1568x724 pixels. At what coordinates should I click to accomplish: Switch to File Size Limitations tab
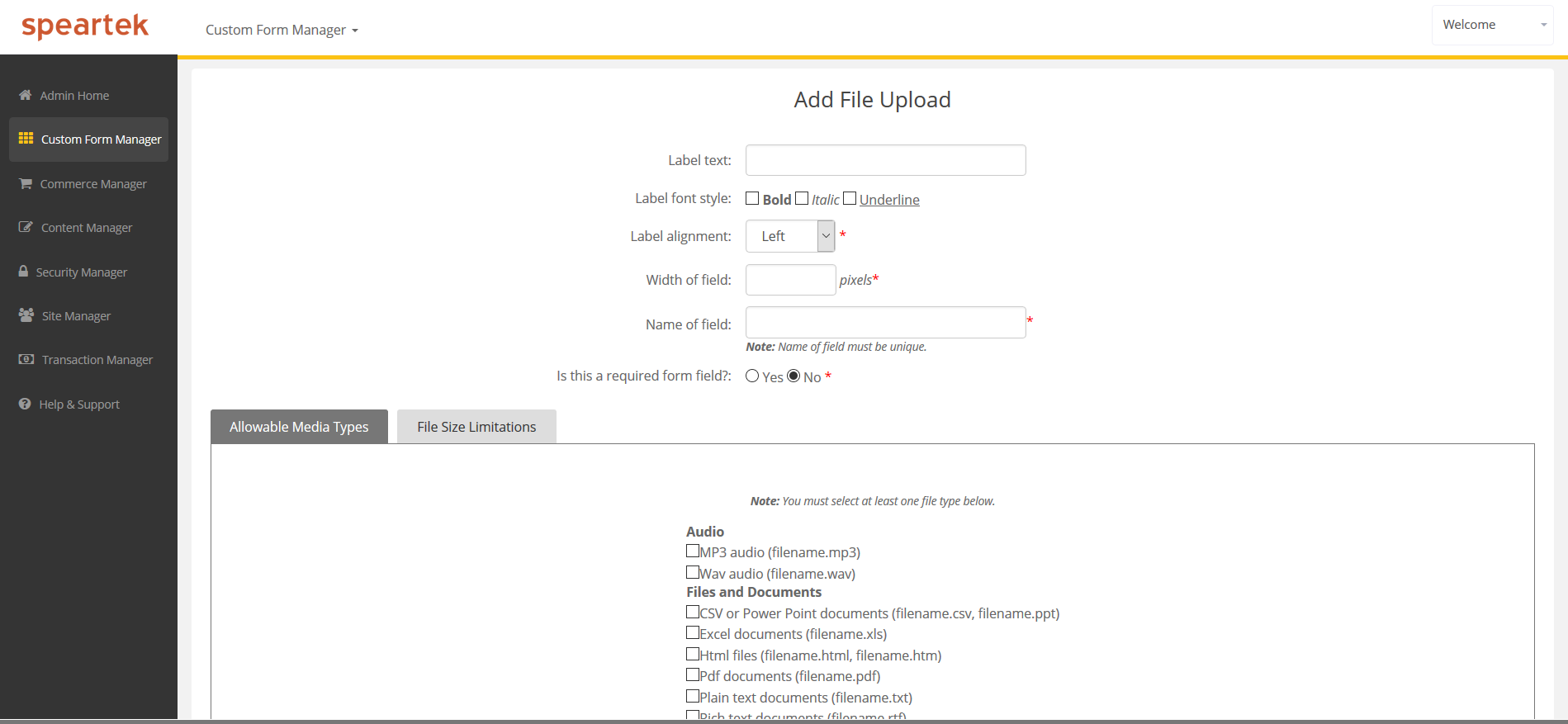476,427
